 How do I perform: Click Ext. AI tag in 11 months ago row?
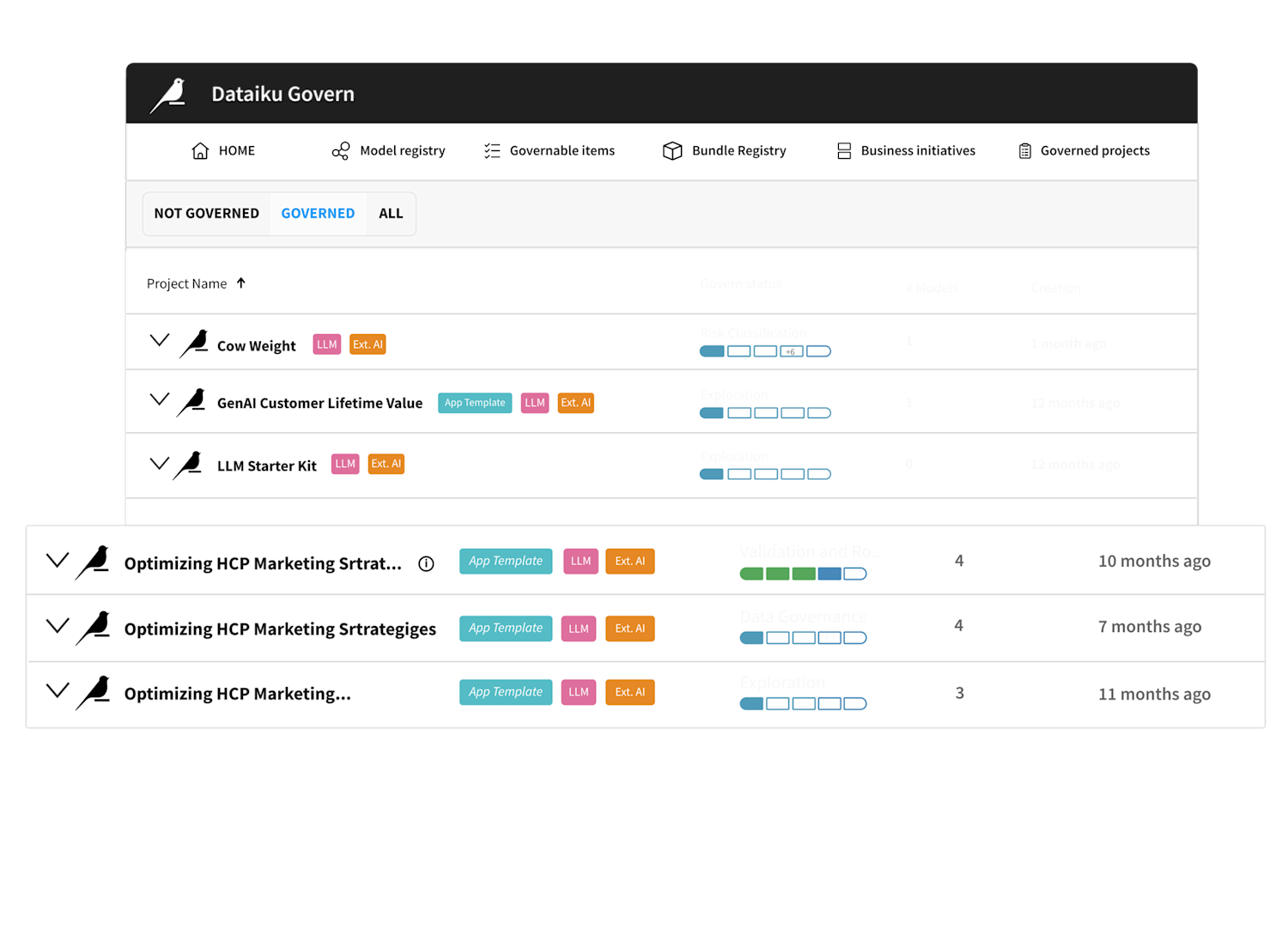[630, 692]
